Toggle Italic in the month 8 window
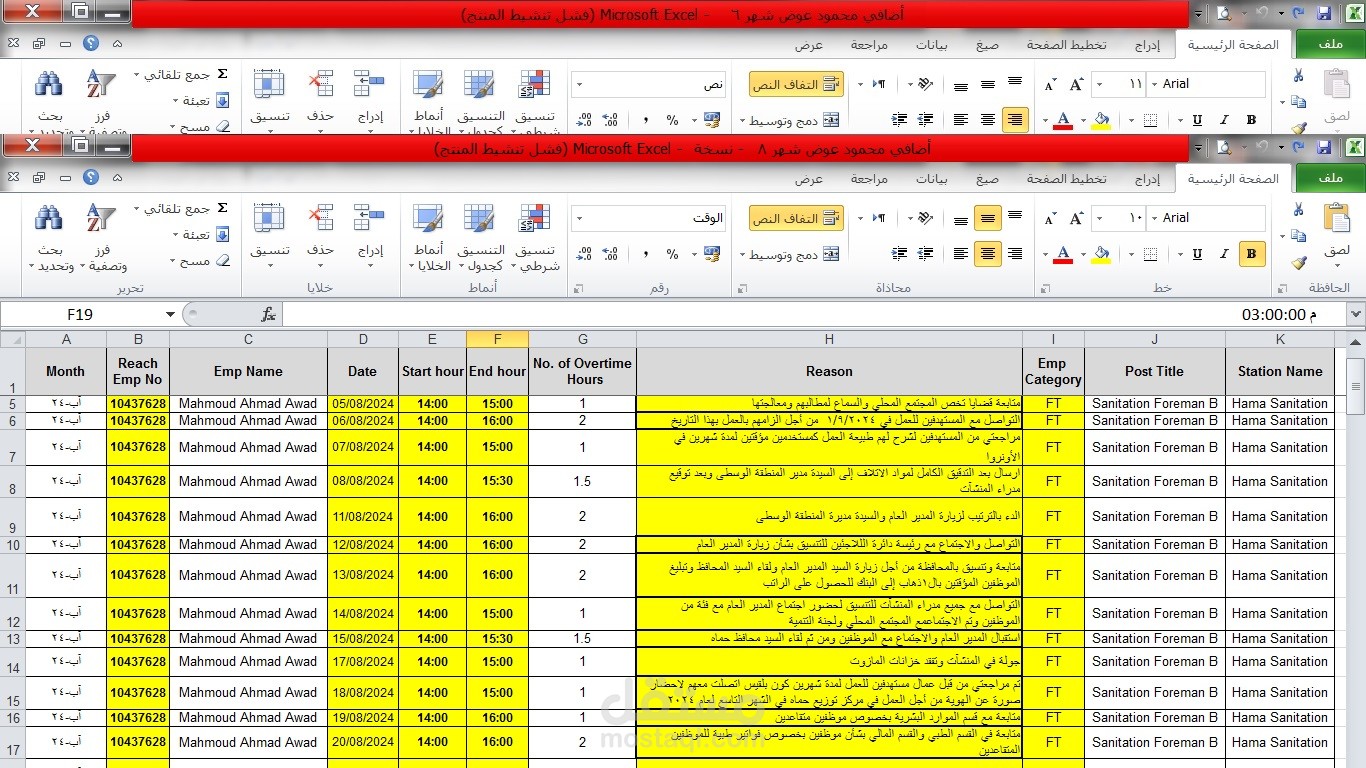Viewport: 1366px width, 768px height. (1224, 254)
